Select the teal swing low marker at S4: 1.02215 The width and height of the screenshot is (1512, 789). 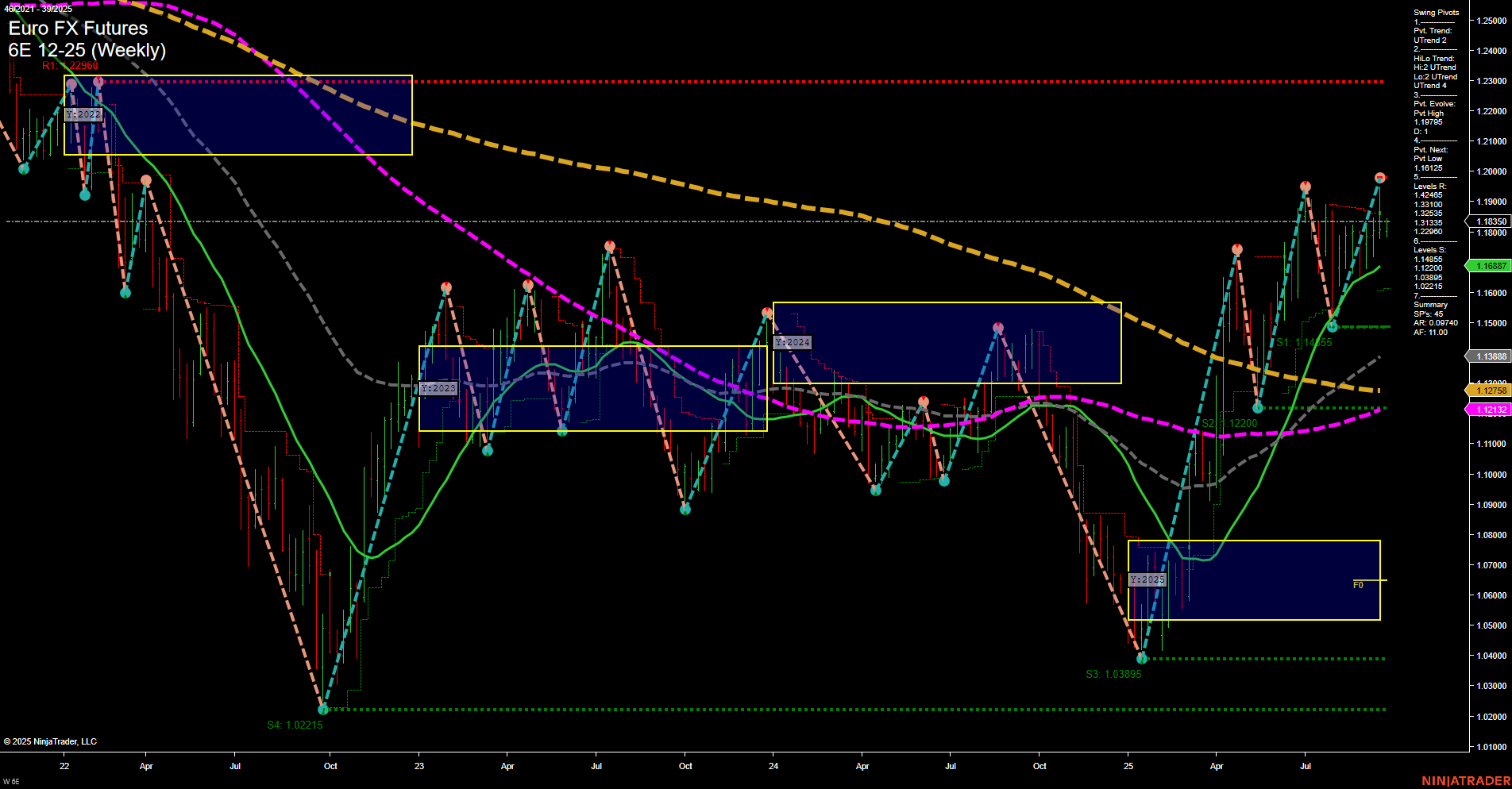[x=322, y=710]
